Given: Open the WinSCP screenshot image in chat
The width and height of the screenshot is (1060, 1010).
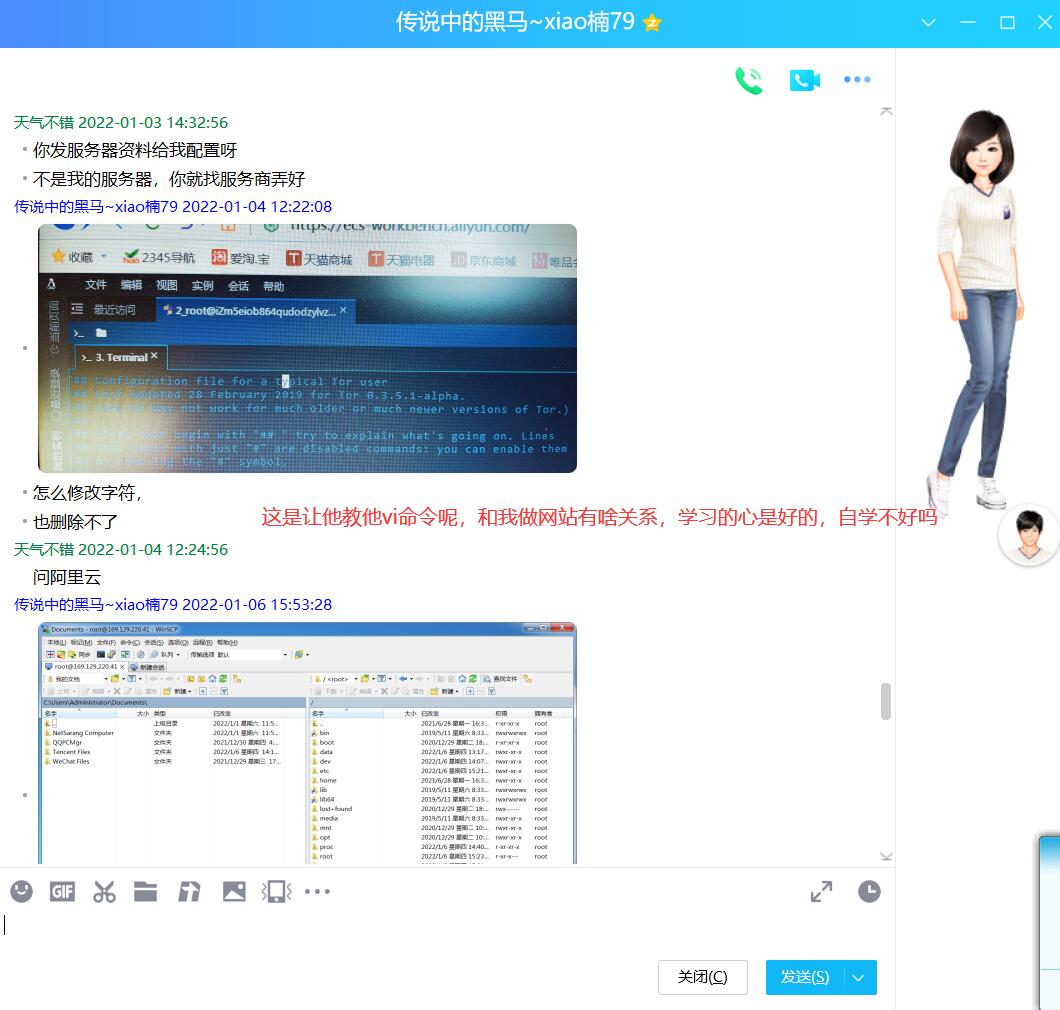Looking at the screenshot, I should point(308,743).
